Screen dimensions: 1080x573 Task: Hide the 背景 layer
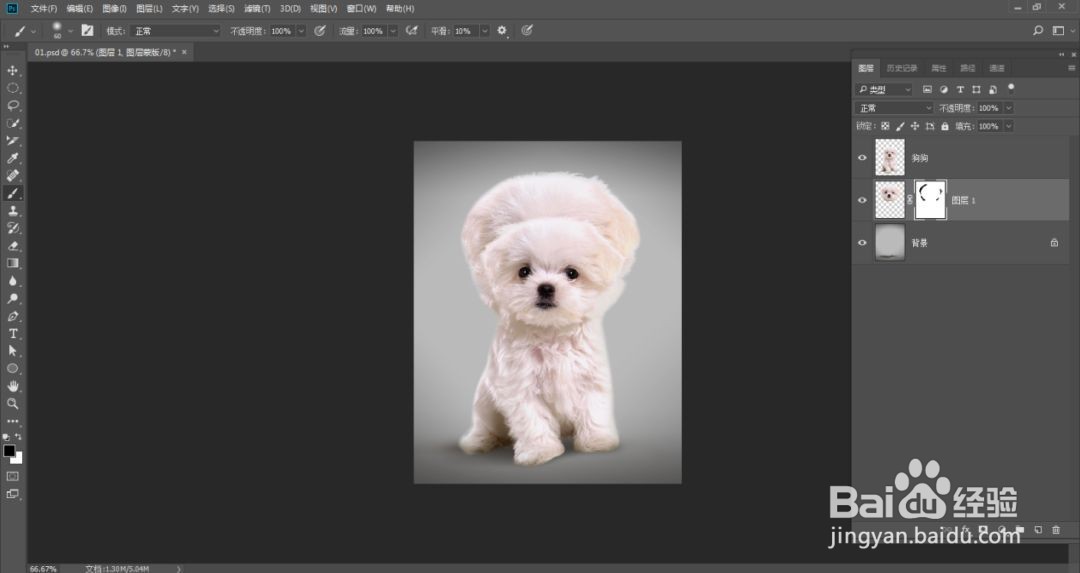(862, 242)
